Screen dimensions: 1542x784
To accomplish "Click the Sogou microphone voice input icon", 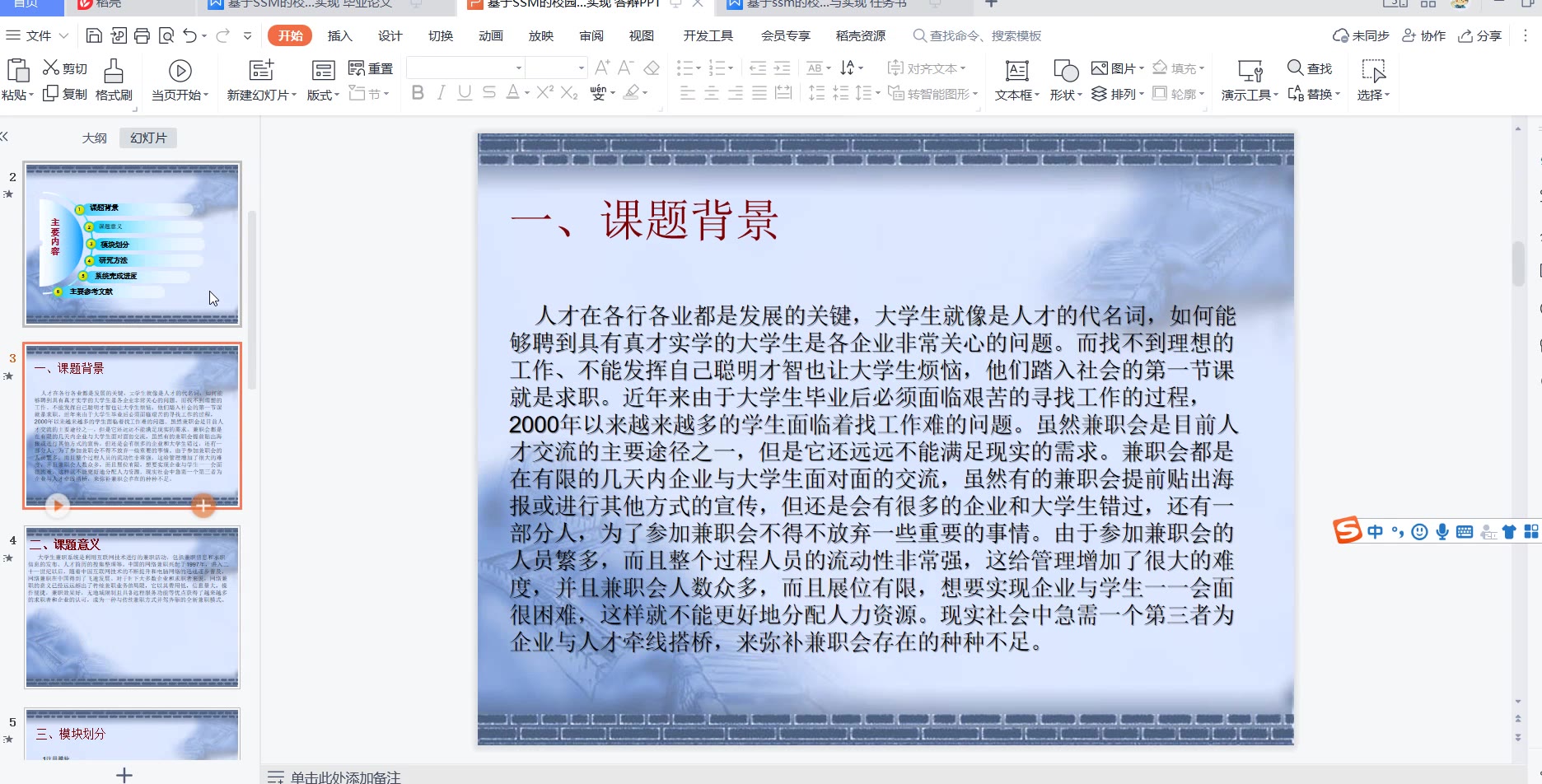I will click(x=1442, y=532).
